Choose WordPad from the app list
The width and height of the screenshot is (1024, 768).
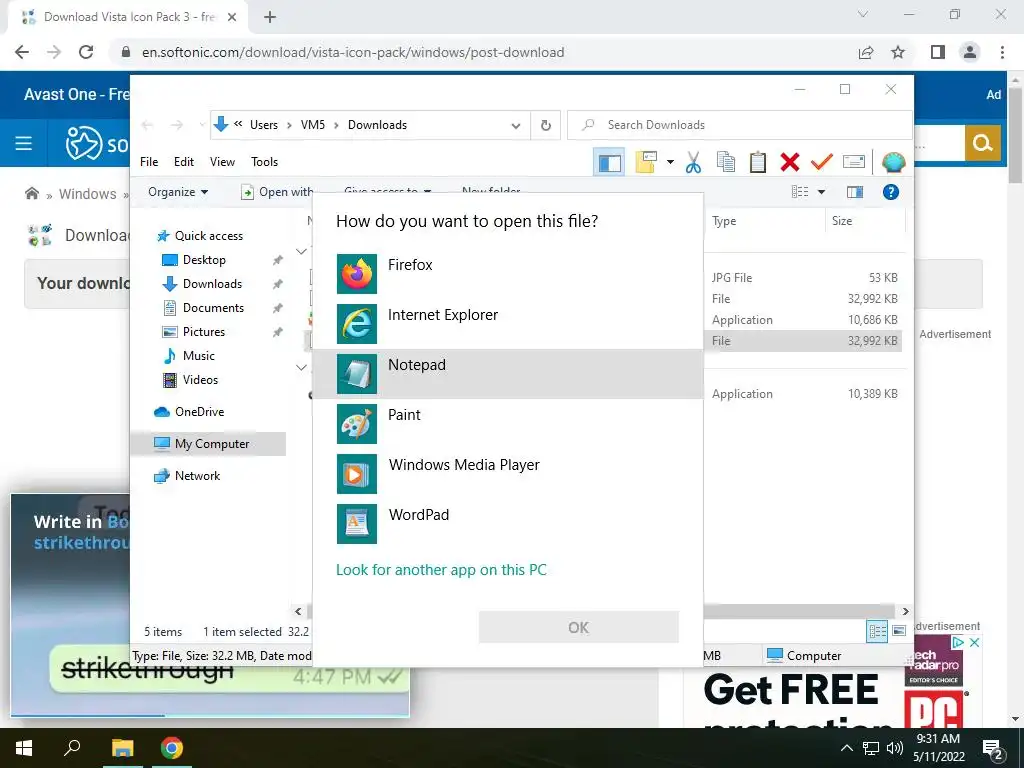click(508, 523)
